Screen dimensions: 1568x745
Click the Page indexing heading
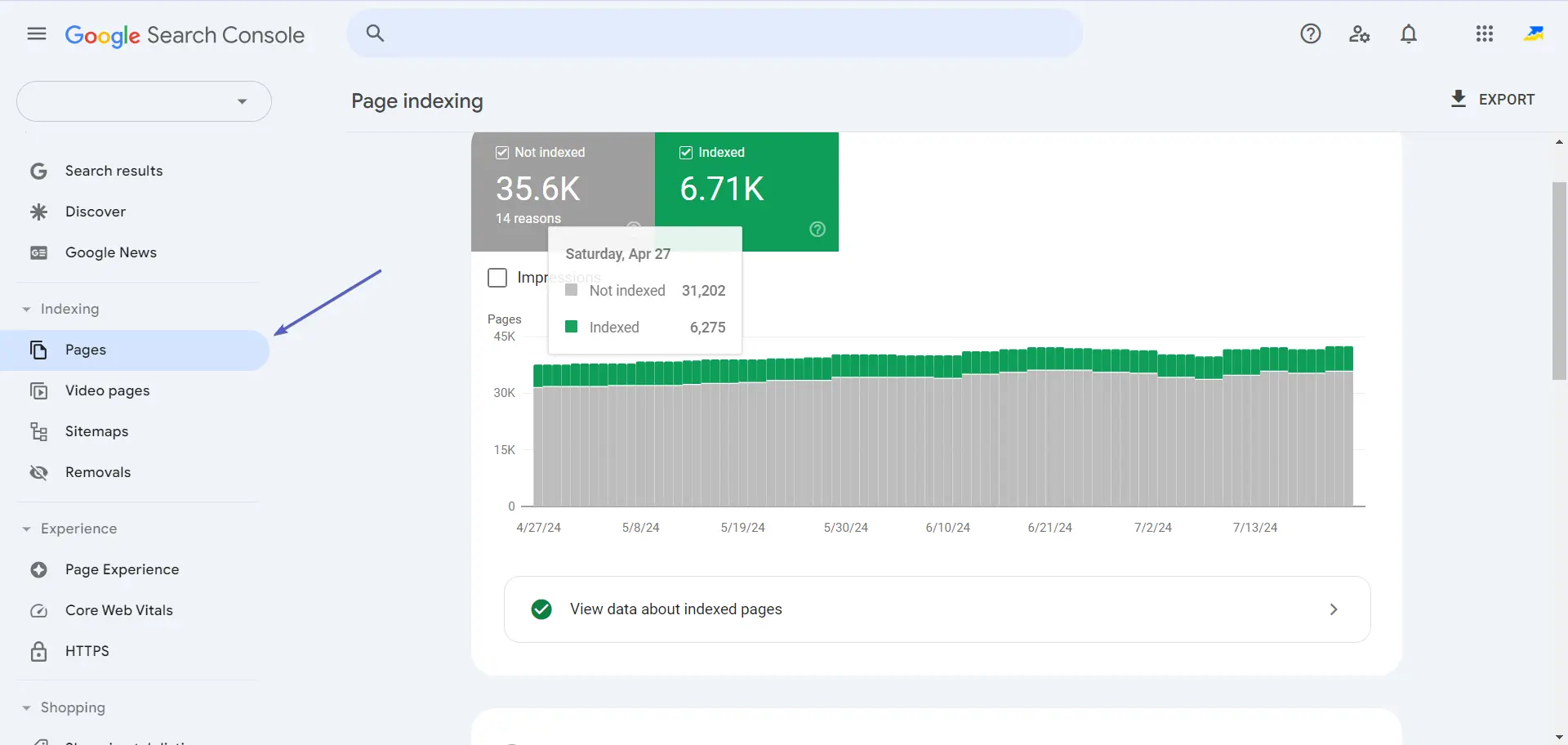(417, 100)
